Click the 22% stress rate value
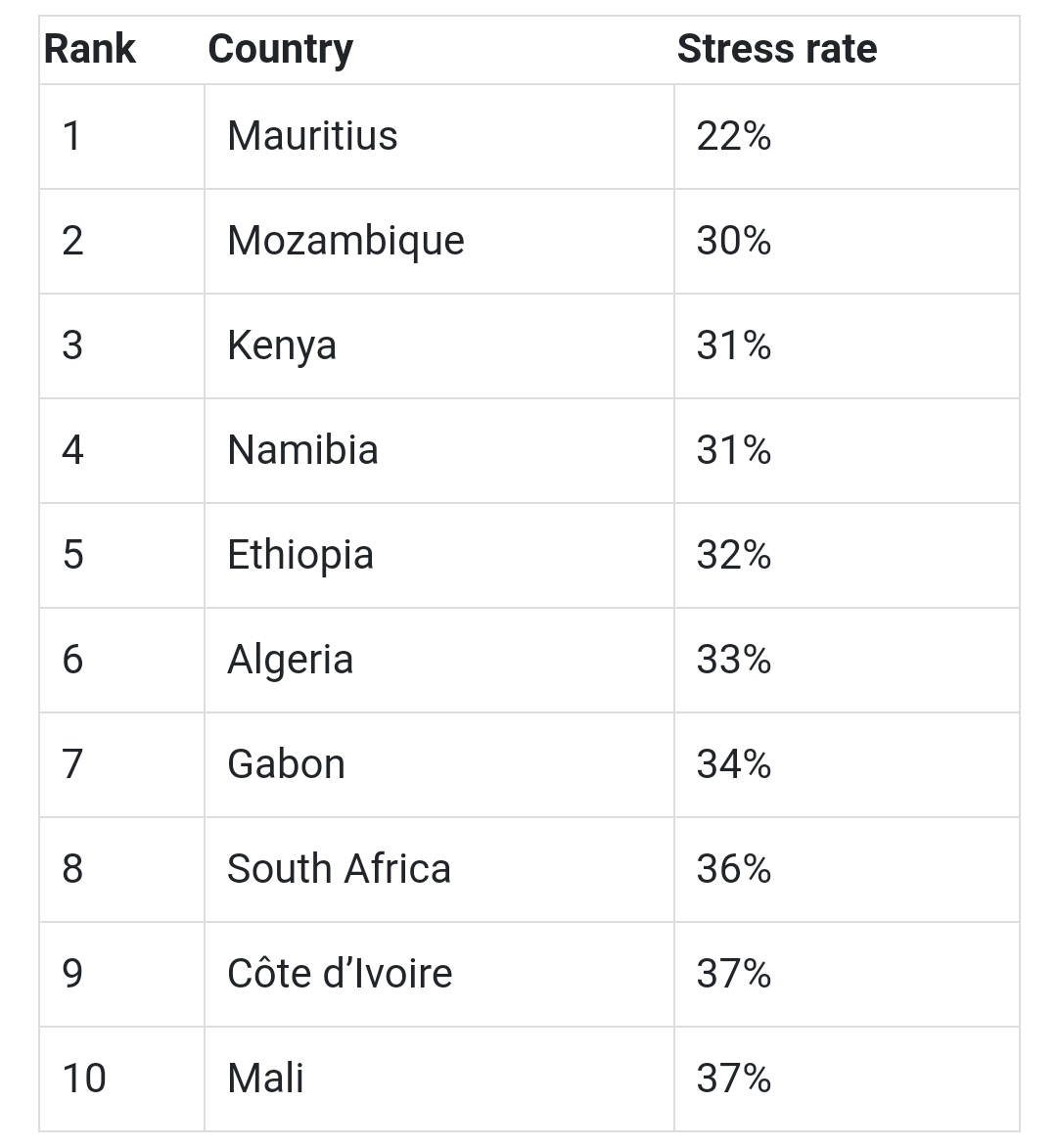Image resolution: width=1057 pixels, height=1148 pixels. pos(734,136)
